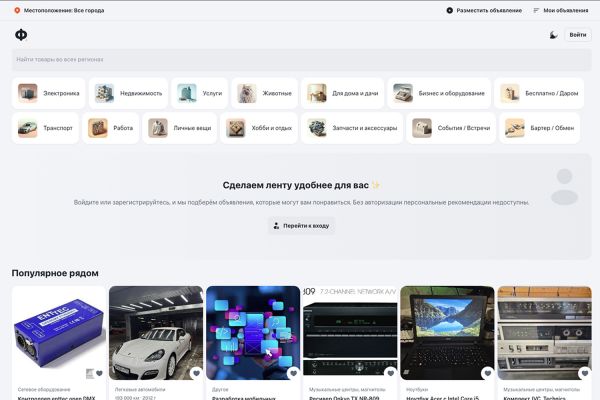Image resolution: width=600 pixels, height=400 pixels.
Task: Favorite the Enttec controller listing heart
Action: (99, 373)
